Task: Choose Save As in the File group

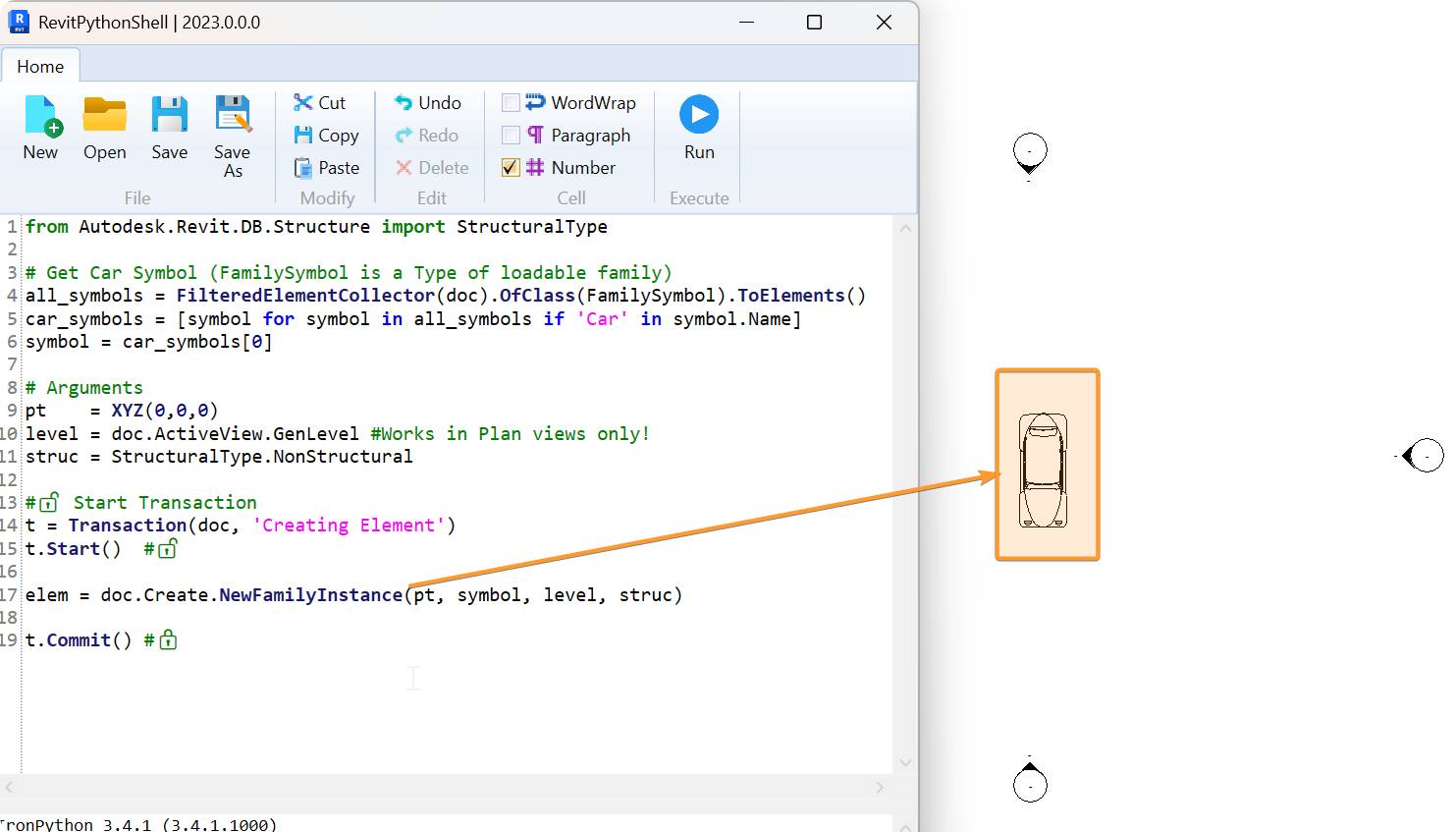Action: point(233,137)
